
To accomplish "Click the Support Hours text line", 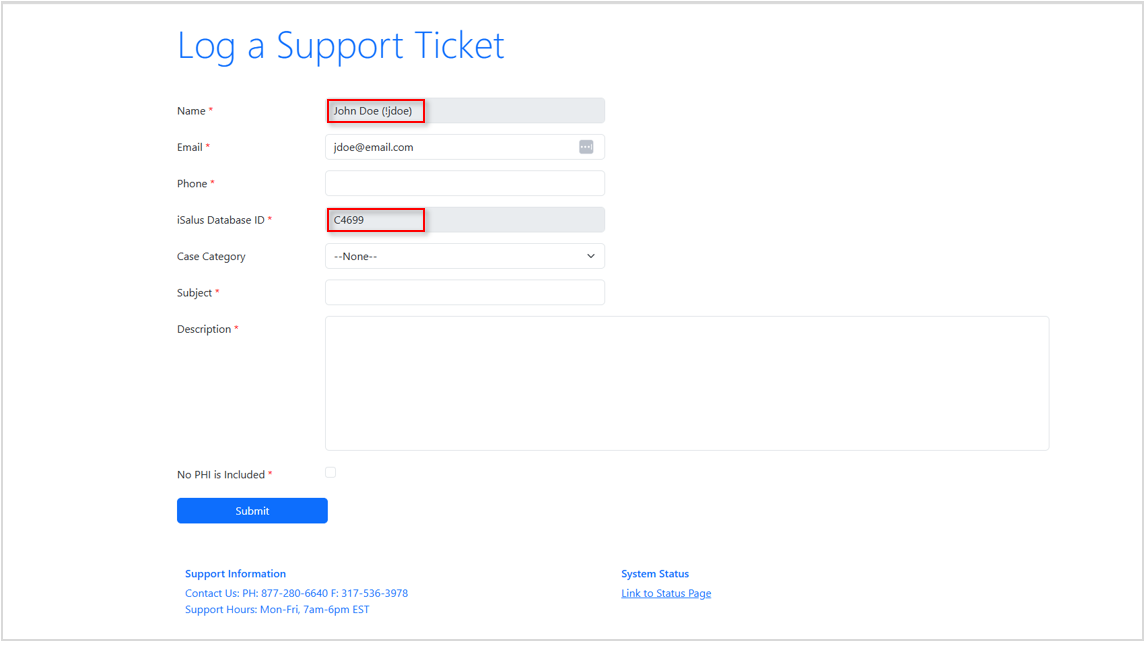I will pyautogui.click(x=277, y=610).
